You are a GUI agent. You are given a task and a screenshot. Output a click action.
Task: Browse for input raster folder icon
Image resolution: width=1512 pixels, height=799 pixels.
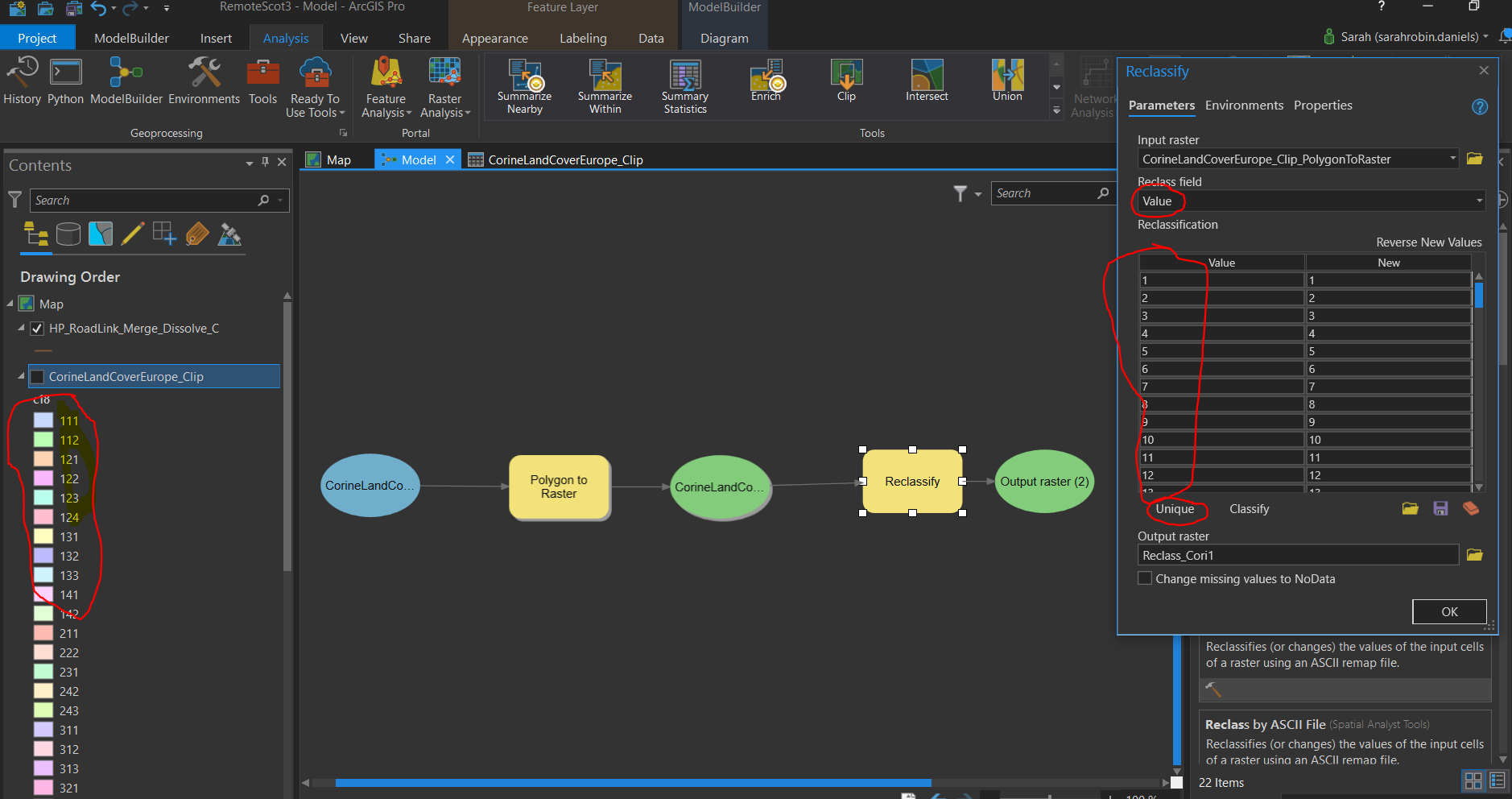(x=1474, y=159)
